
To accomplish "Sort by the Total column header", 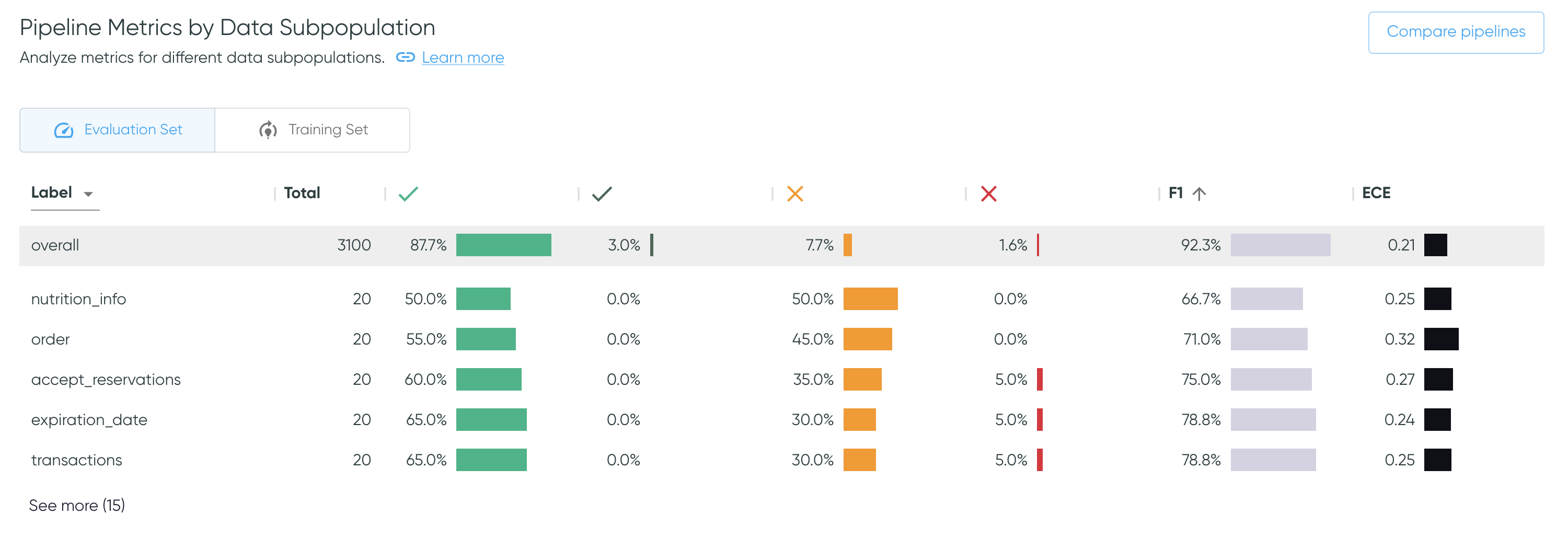I will [x=302, y=193].
